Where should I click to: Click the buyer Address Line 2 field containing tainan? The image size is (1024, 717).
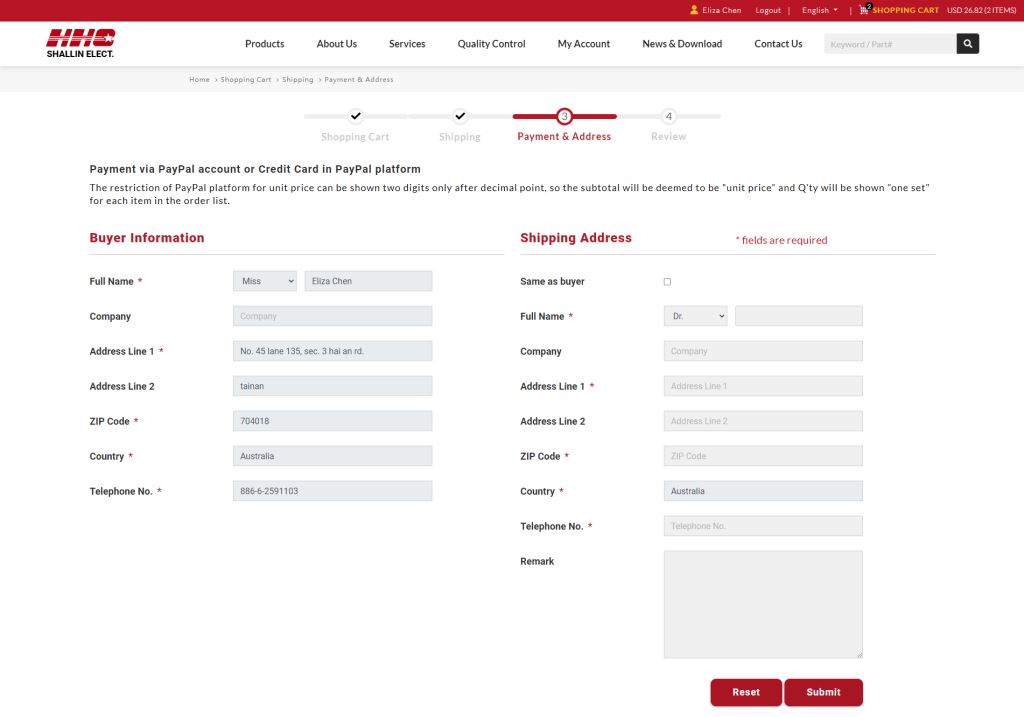click(332, 386)
